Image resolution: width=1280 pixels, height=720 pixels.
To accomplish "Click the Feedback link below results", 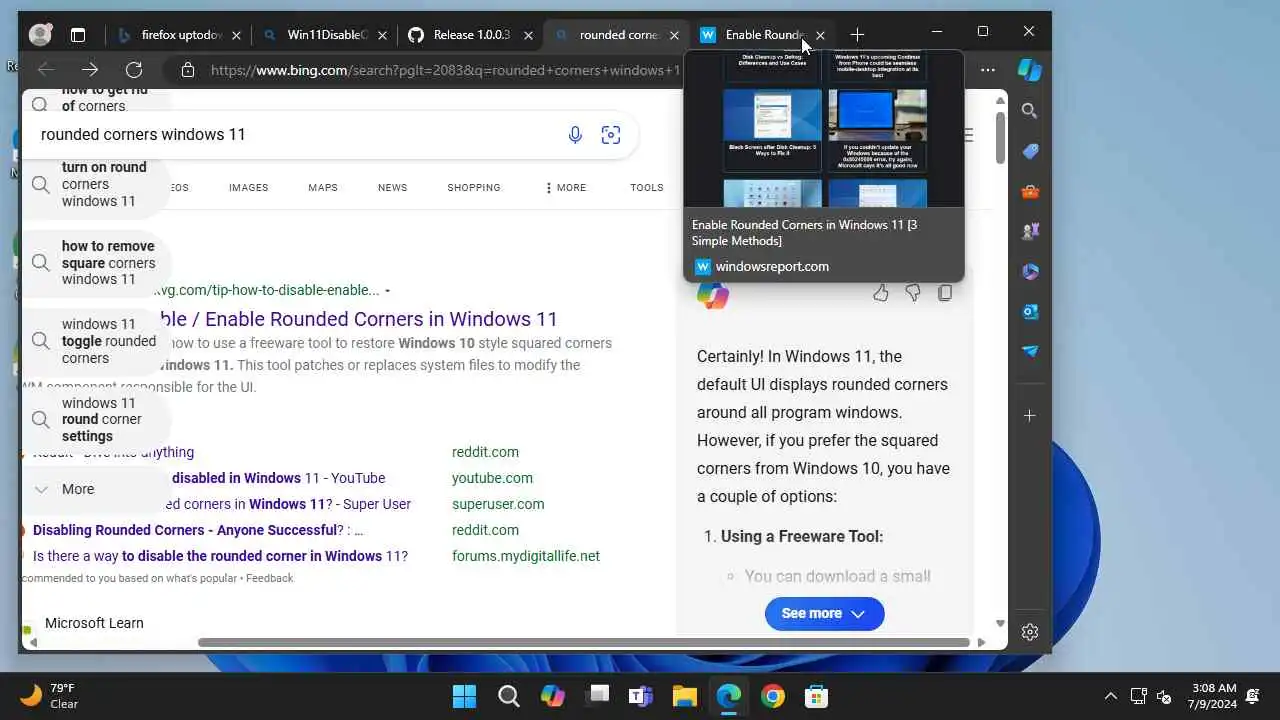I will pos(270,578).
